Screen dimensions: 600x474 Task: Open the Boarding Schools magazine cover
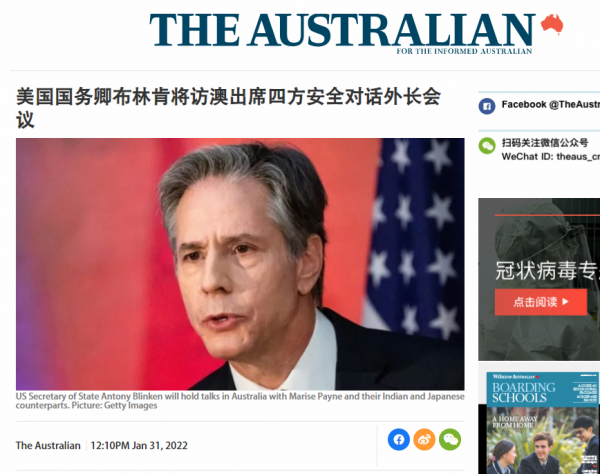coord(542,423)
